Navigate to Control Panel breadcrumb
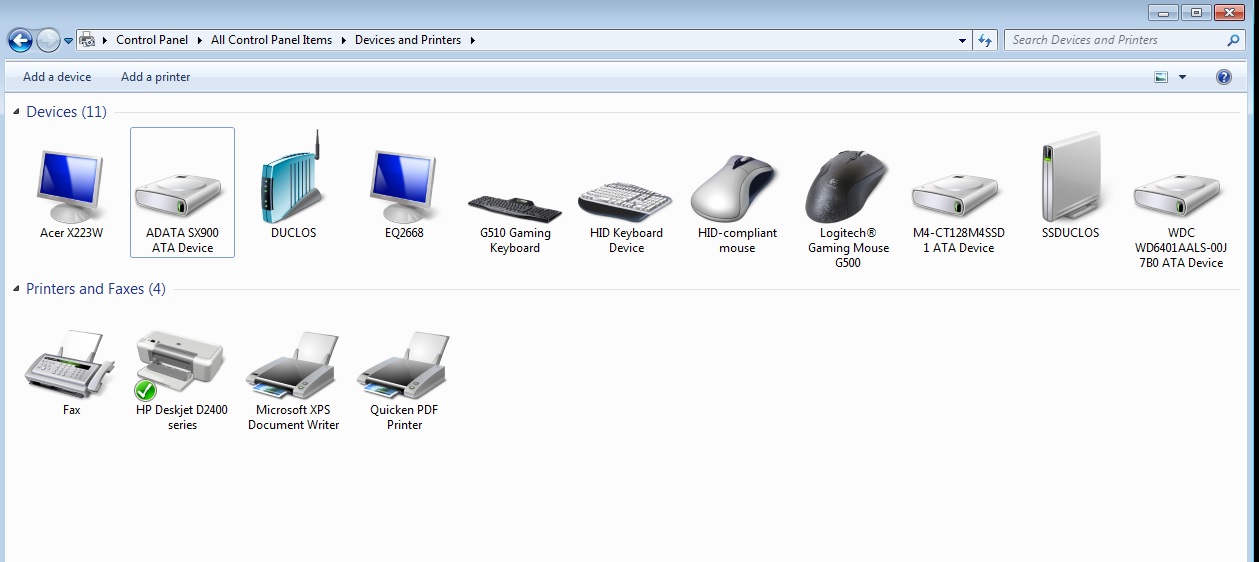The image size is (1259, 562). (152, 40)
